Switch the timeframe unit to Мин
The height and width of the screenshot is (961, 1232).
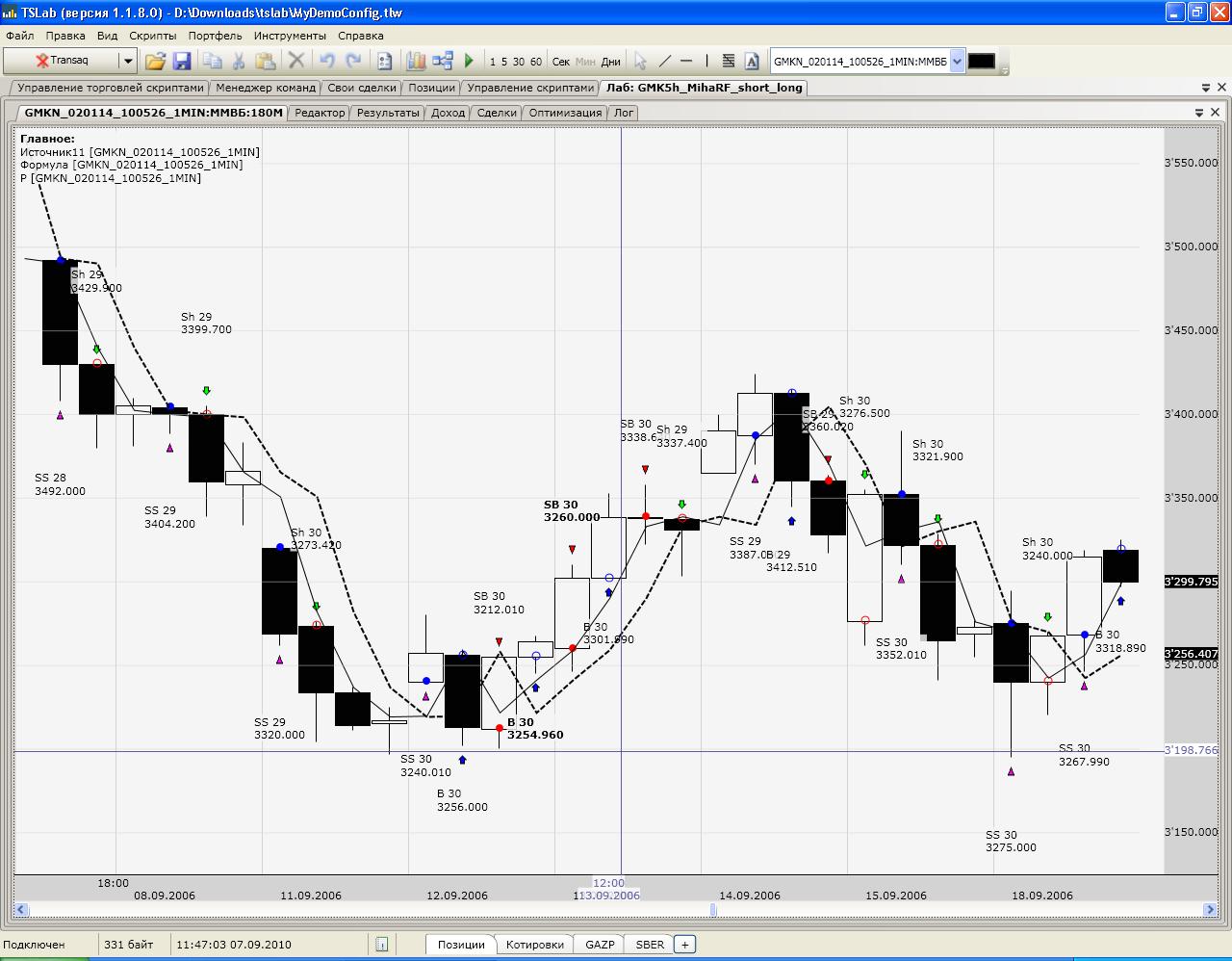pos(585,62)
